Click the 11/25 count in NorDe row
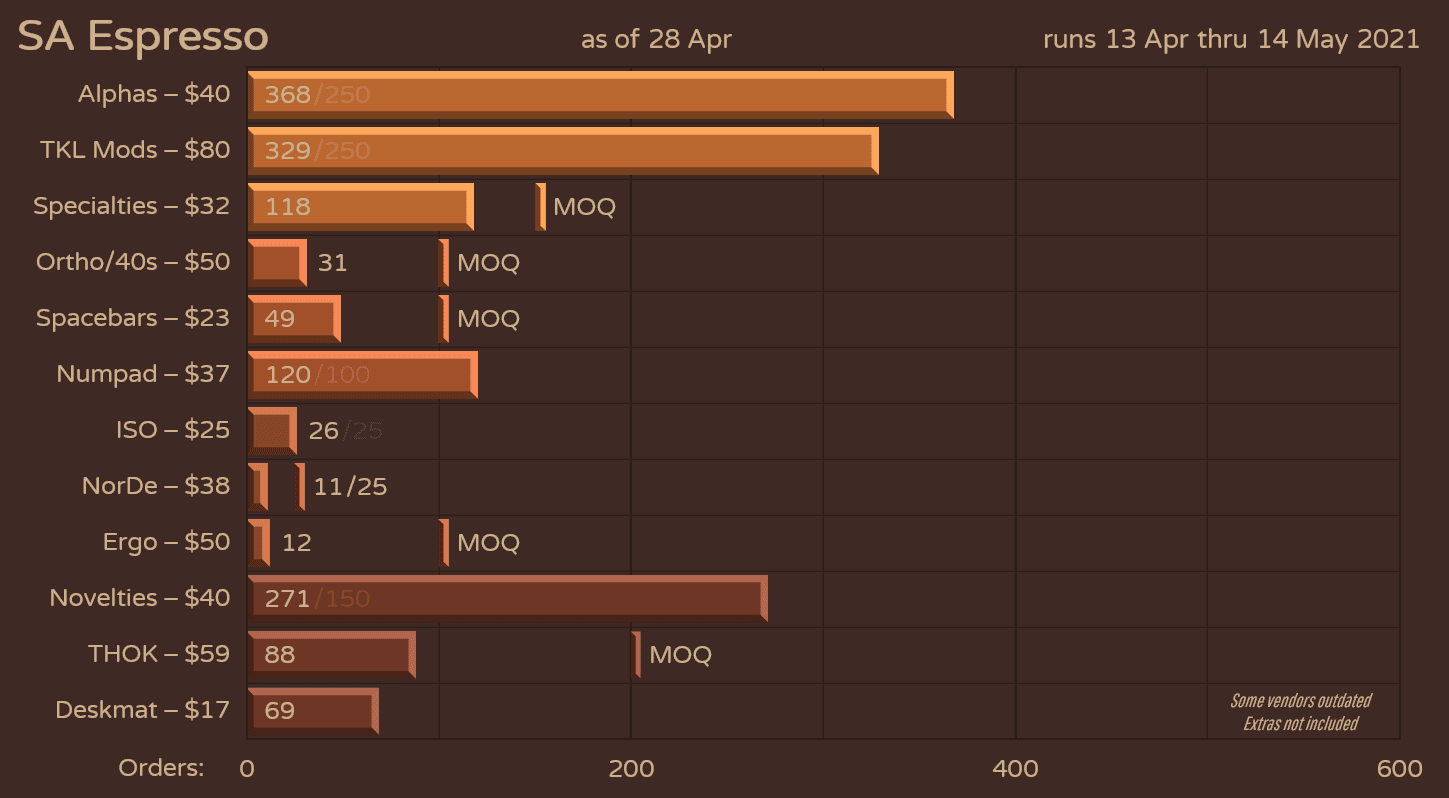 [x=350, y=487]
